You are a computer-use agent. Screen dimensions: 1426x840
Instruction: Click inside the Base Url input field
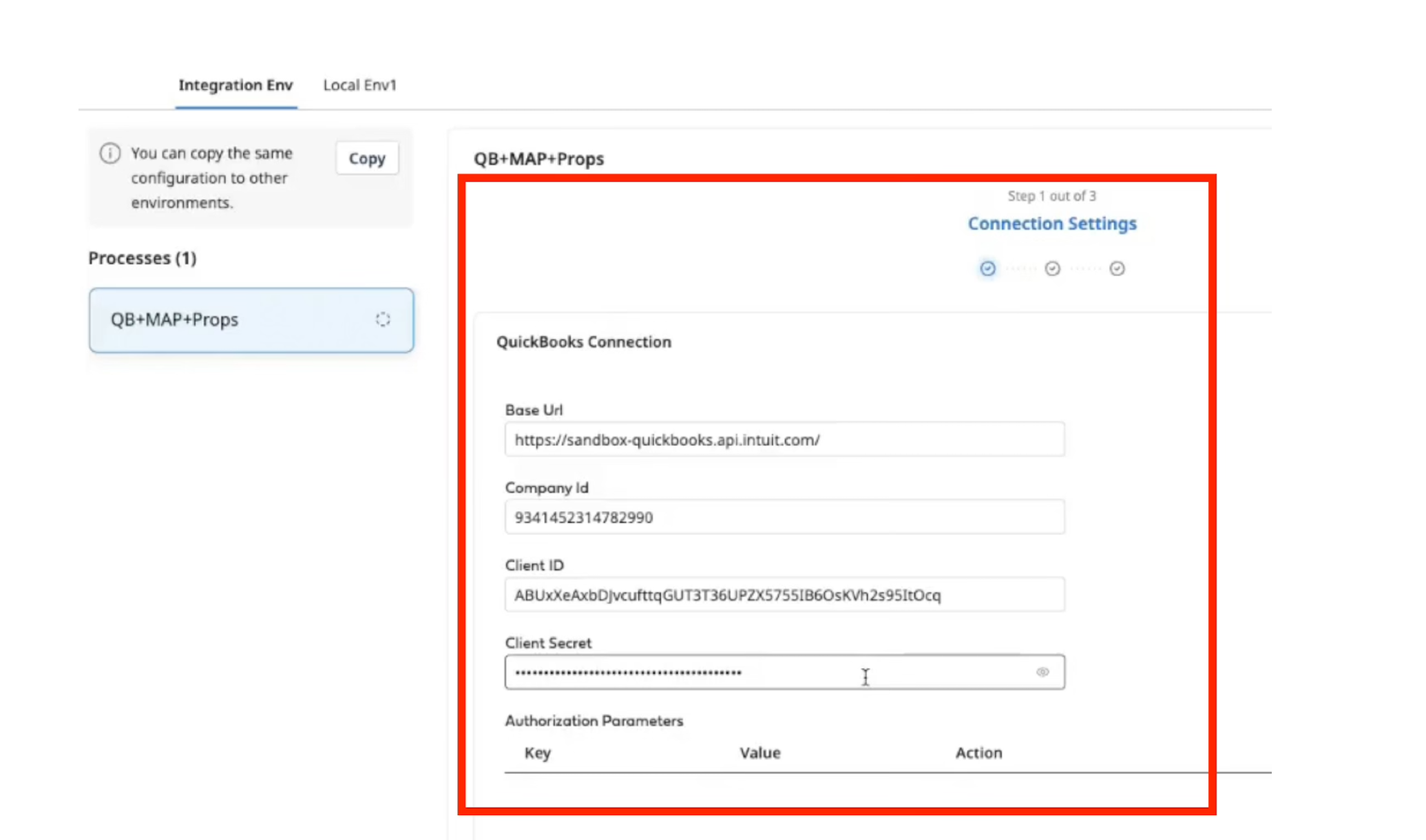point(785,439)
